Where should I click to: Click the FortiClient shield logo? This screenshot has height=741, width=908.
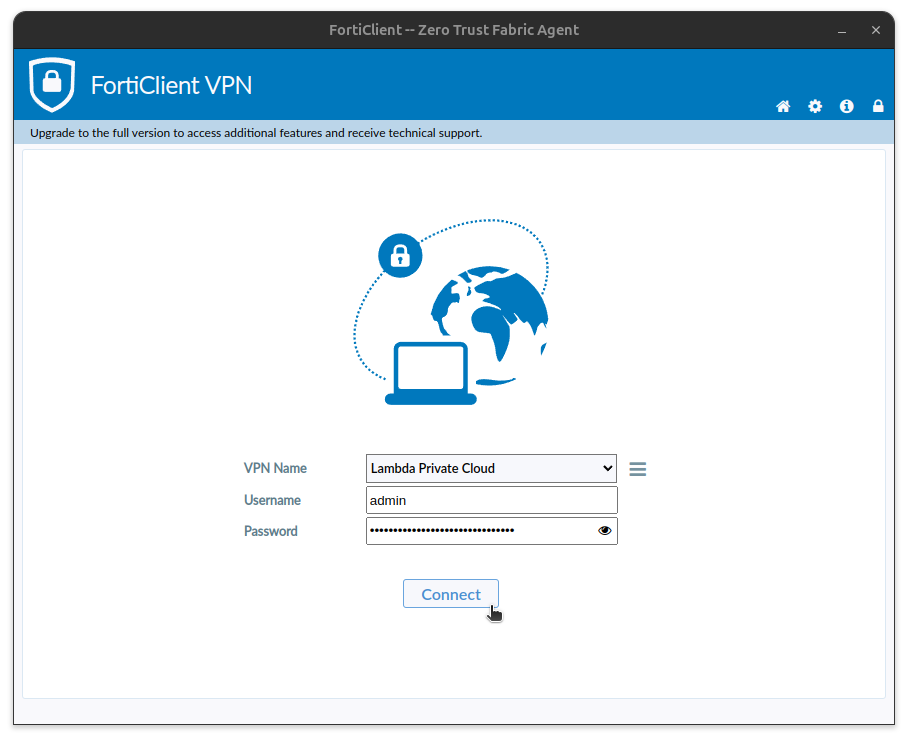coord(51,84)
